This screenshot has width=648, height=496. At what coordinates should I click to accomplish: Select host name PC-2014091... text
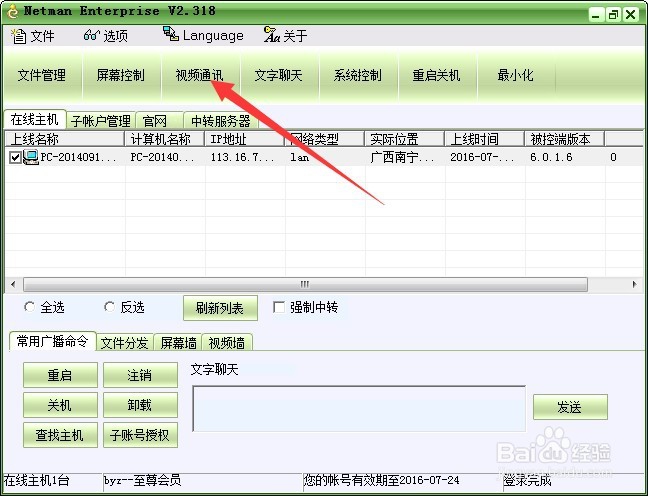[x=79, y=157]
